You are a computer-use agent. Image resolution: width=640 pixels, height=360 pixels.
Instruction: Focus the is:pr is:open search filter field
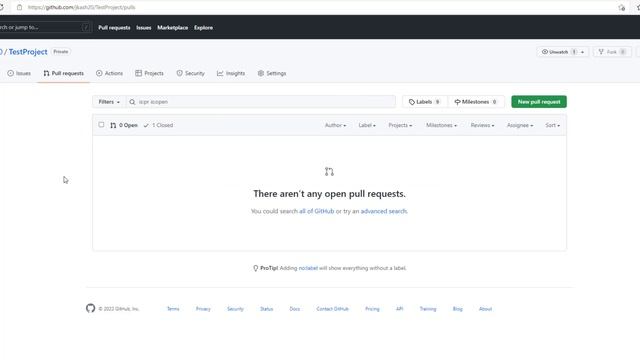pyautogui.click(x=261, y=102)
